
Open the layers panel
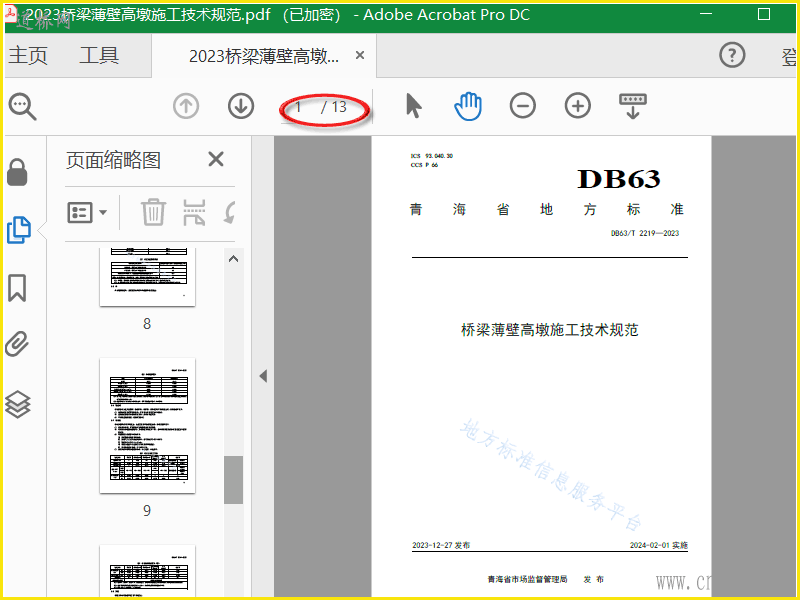pos(18,404)
